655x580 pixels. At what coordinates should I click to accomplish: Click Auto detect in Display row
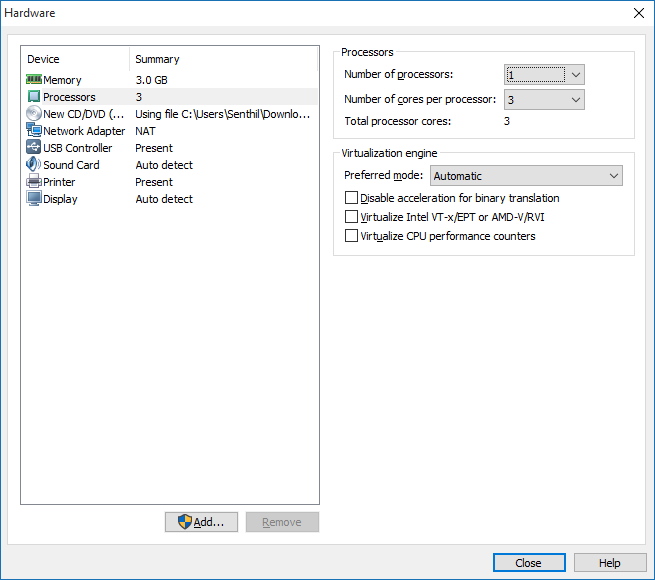(x=164, y=199)
